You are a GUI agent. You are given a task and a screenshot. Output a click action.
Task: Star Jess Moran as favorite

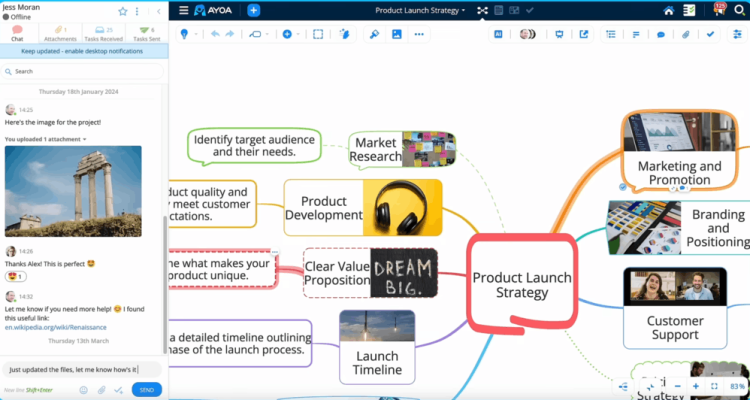pyautogui.click(x=123, y=11)
